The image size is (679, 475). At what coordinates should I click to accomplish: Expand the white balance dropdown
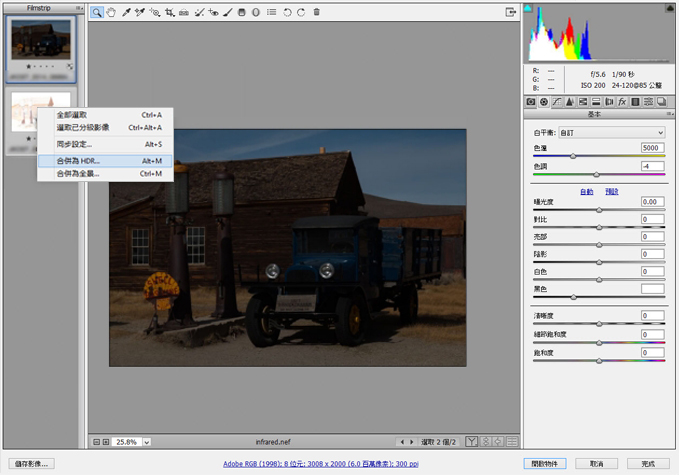click(x=612, y=132)
